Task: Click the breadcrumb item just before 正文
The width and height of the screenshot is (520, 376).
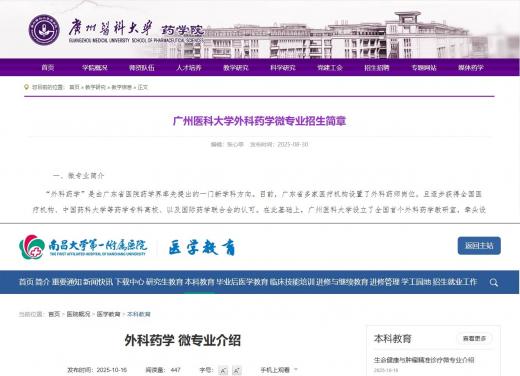Action: point(122,87)
